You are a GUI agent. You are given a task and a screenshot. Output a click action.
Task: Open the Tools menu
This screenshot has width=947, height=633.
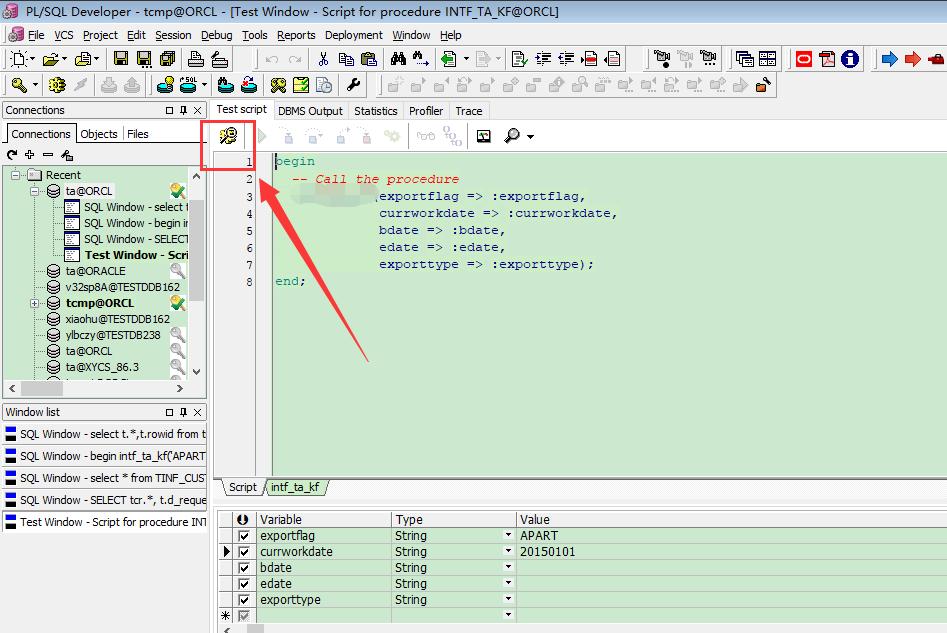pos(255,34)
